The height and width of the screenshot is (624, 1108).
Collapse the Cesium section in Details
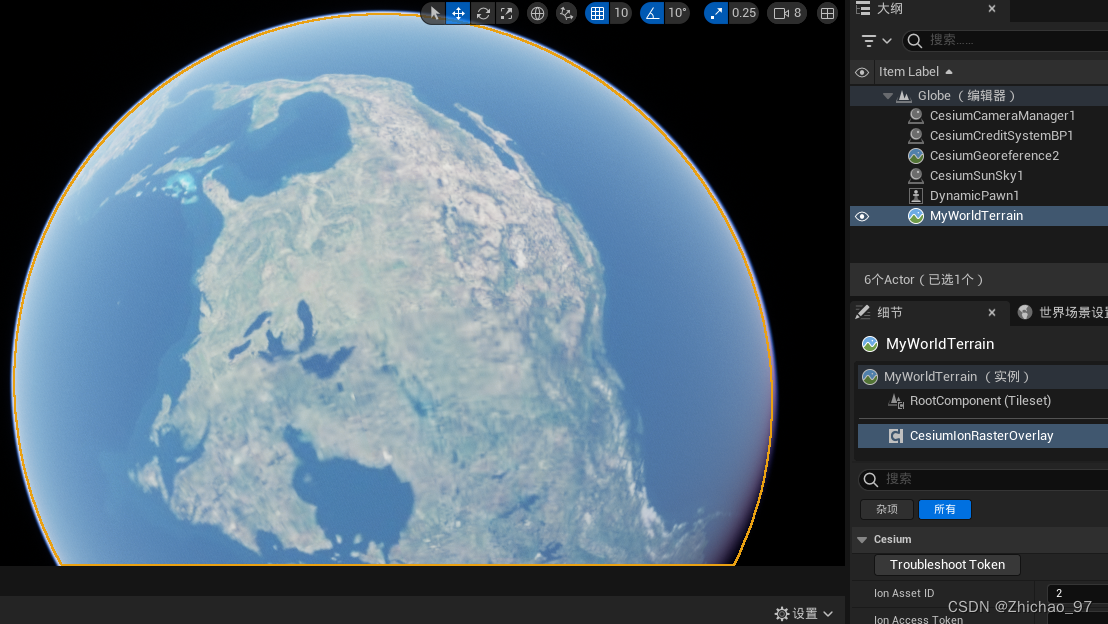point(862,539)
